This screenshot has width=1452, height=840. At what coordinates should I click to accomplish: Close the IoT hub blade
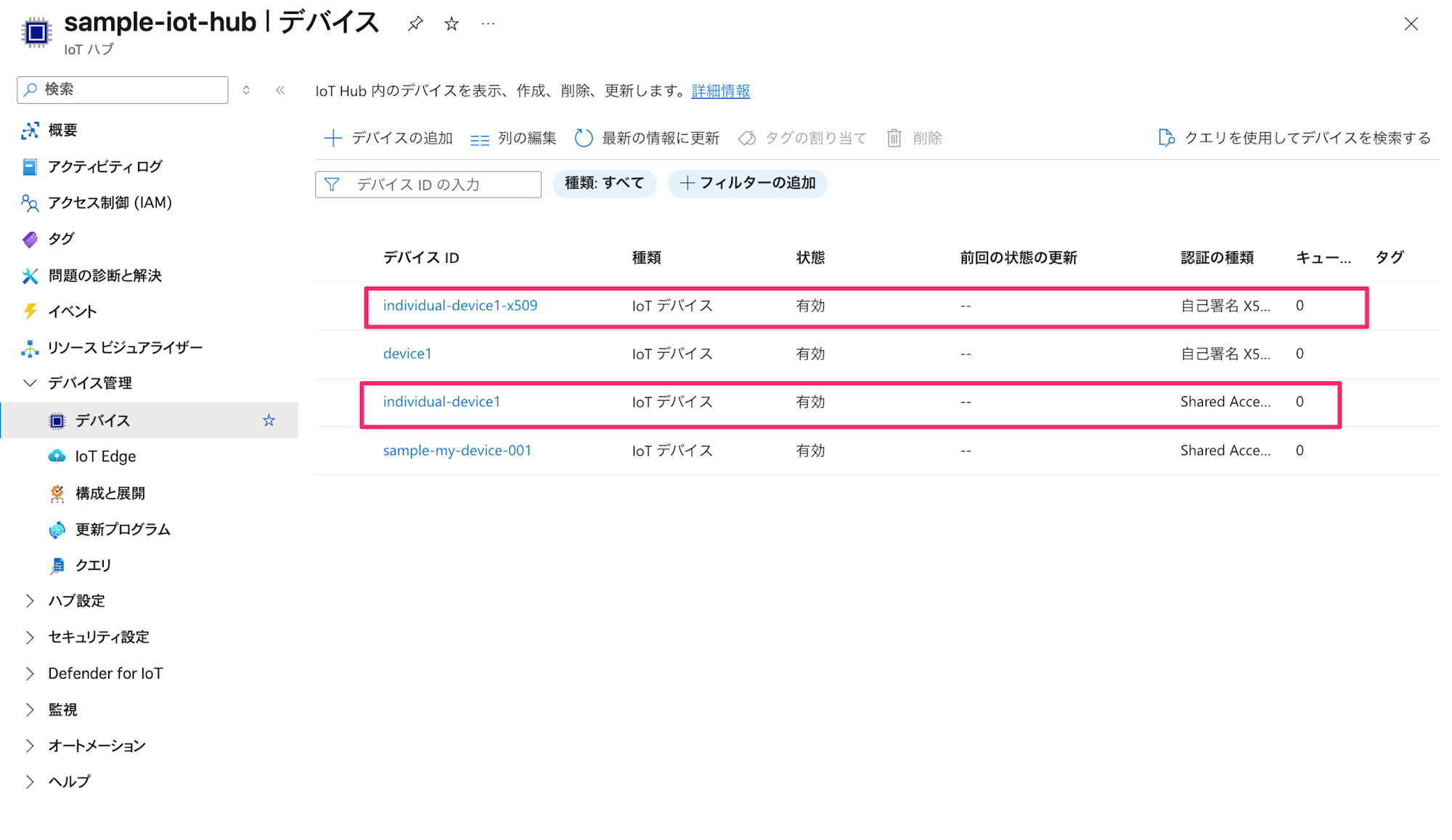(x=1411, y=24)
